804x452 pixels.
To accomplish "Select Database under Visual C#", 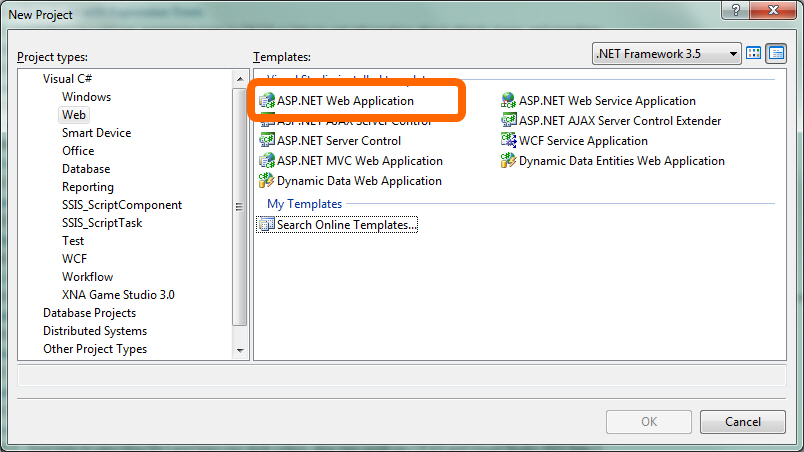I will click(x=86, y=169).
